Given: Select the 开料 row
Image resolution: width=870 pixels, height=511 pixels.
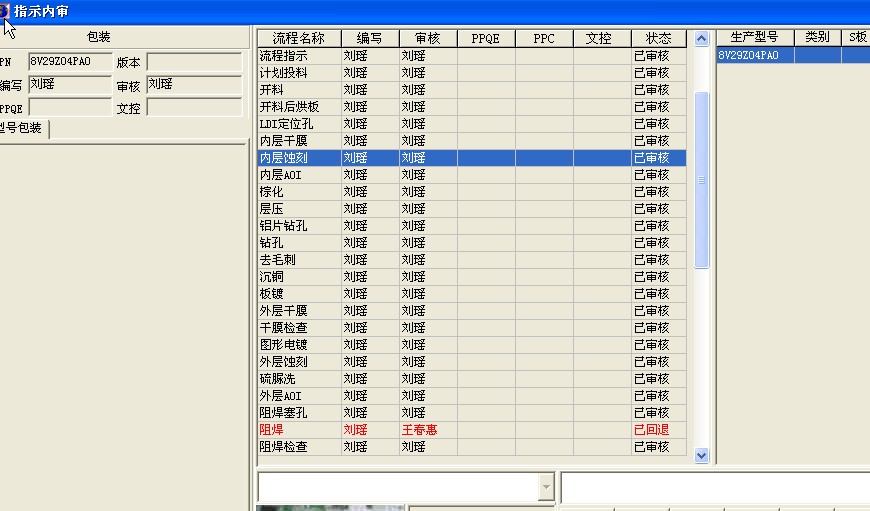Looking at the screenshot, I should pos(472,90).
